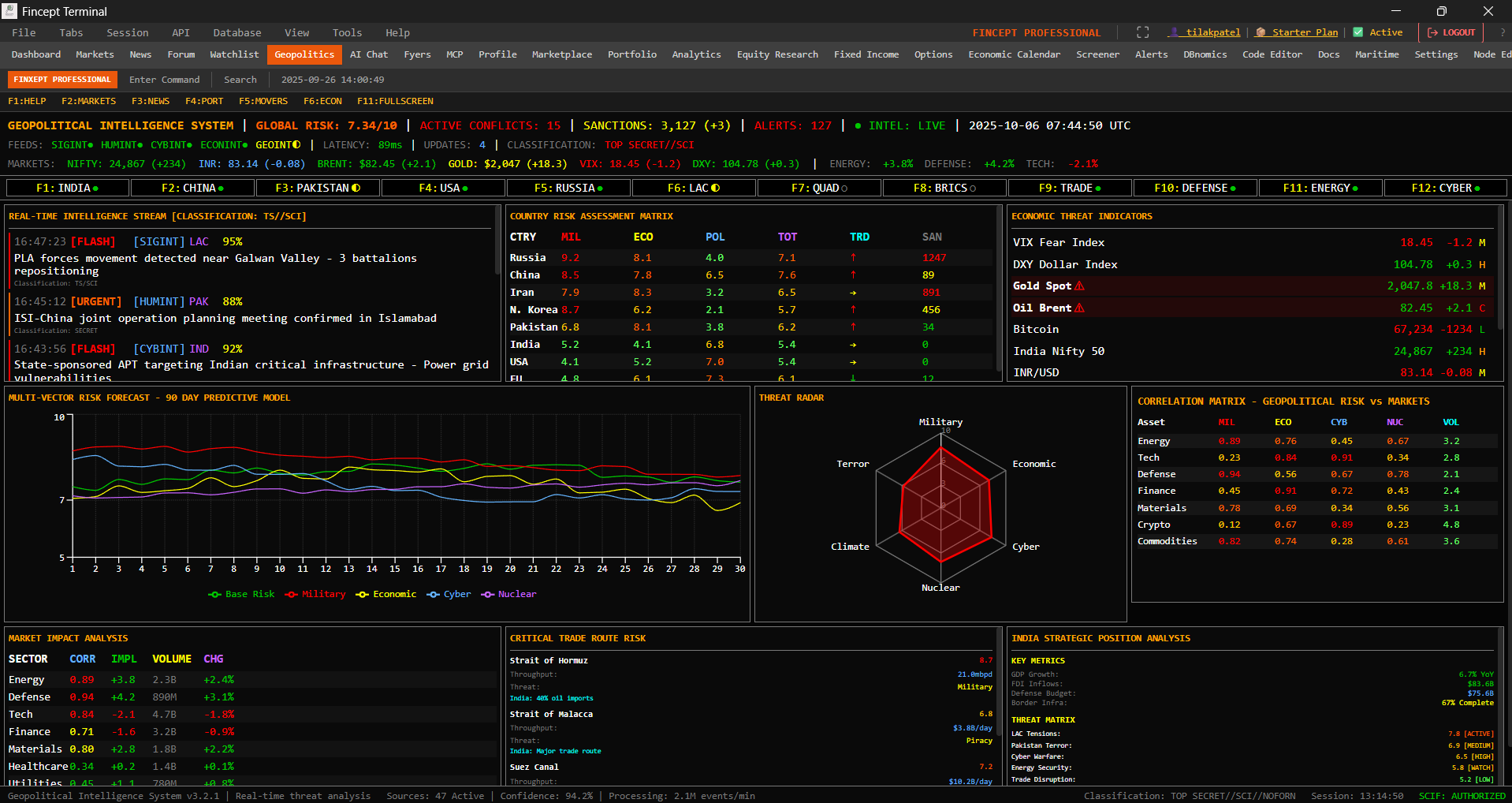Hide the Cyber series in forecast legend
1512x803 pixels.
(456, 594)
